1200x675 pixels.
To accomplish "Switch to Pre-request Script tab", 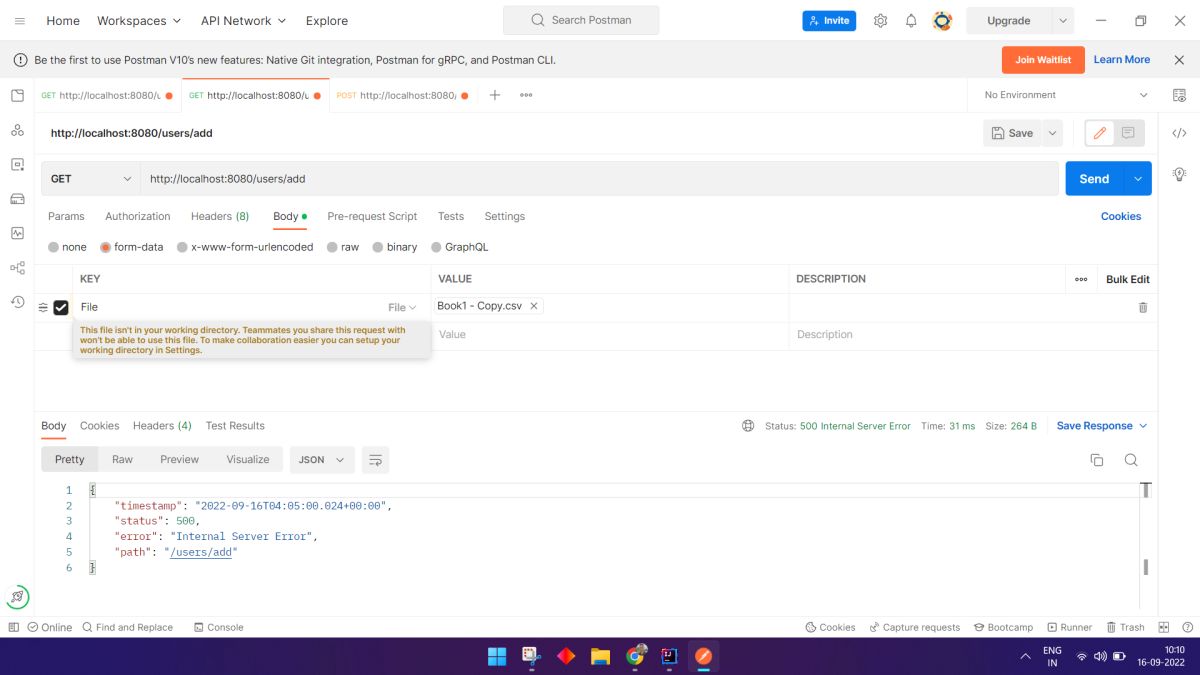I will tap(372, 216).
